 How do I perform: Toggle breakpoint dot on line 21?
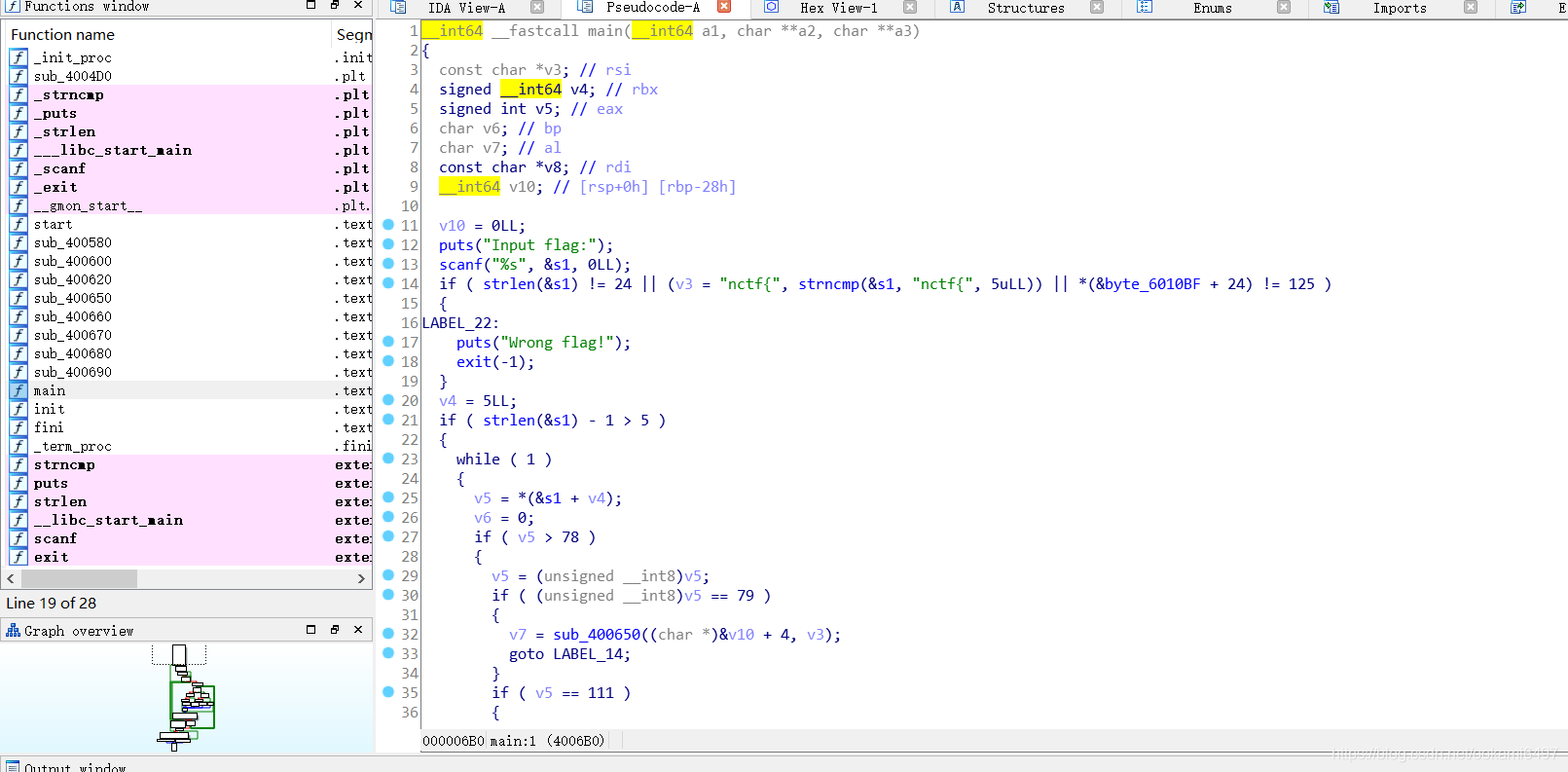coord(388,420)
